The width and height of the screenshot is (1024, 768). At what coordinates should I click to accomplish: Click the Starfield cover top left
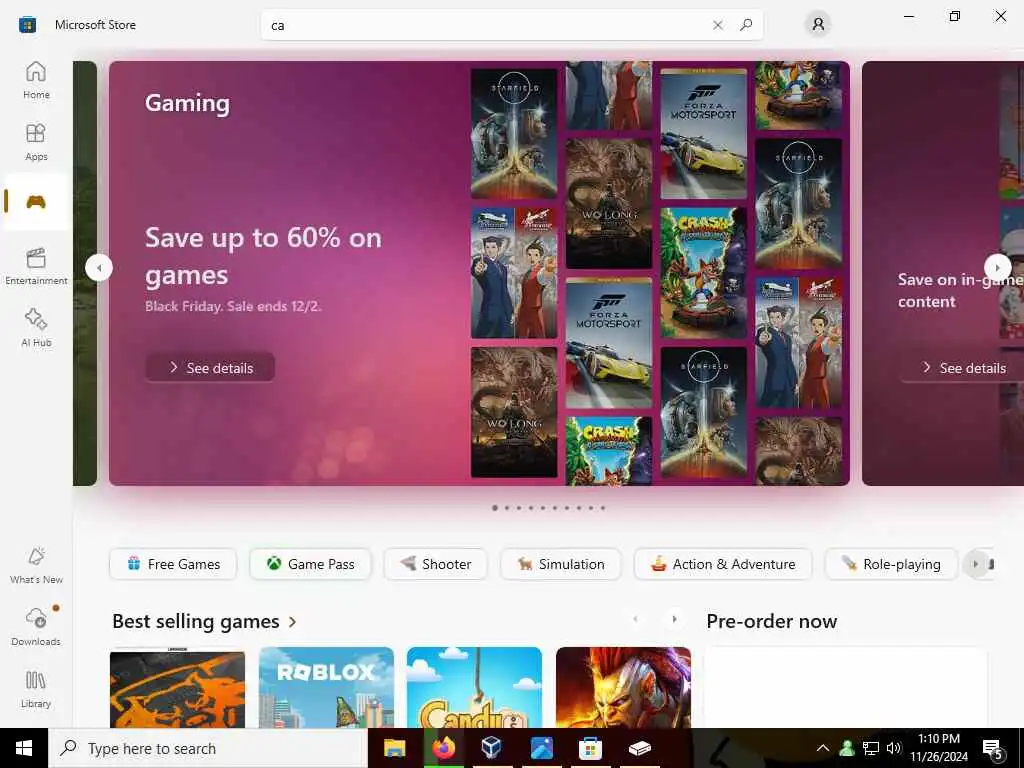[x=514, y=133]
